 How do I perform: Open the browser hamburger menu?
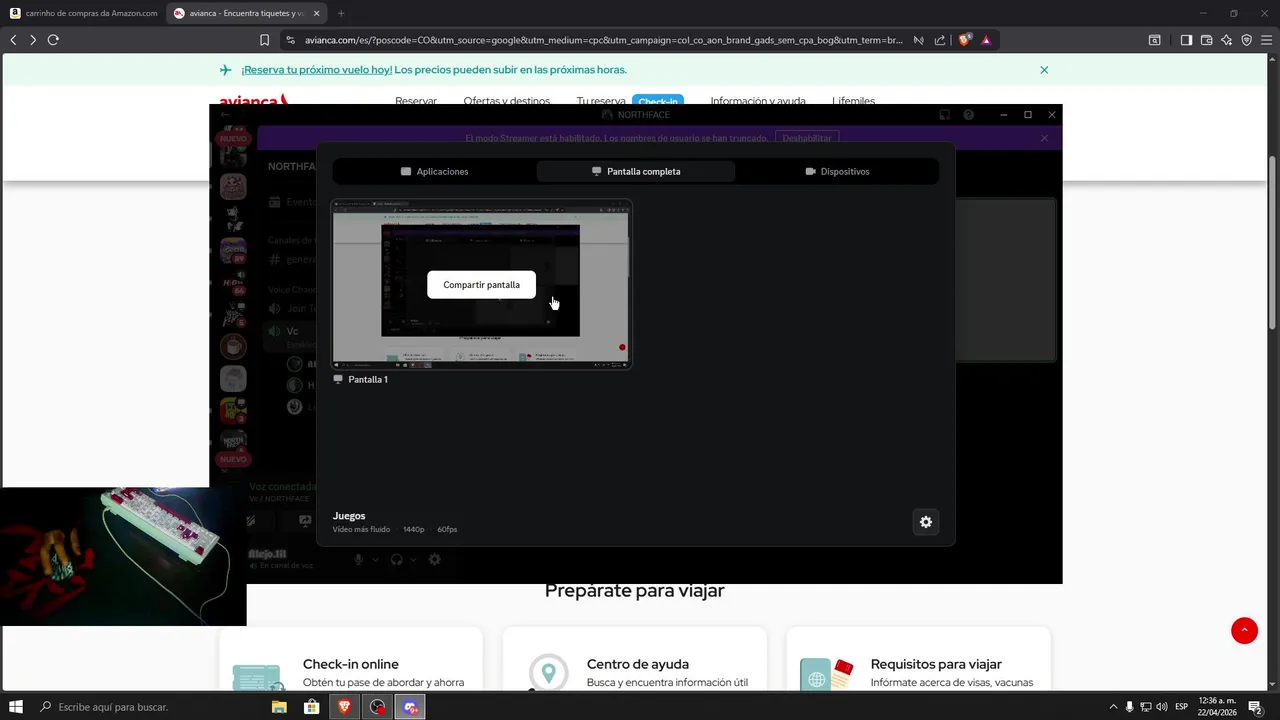pos(1266,40)
